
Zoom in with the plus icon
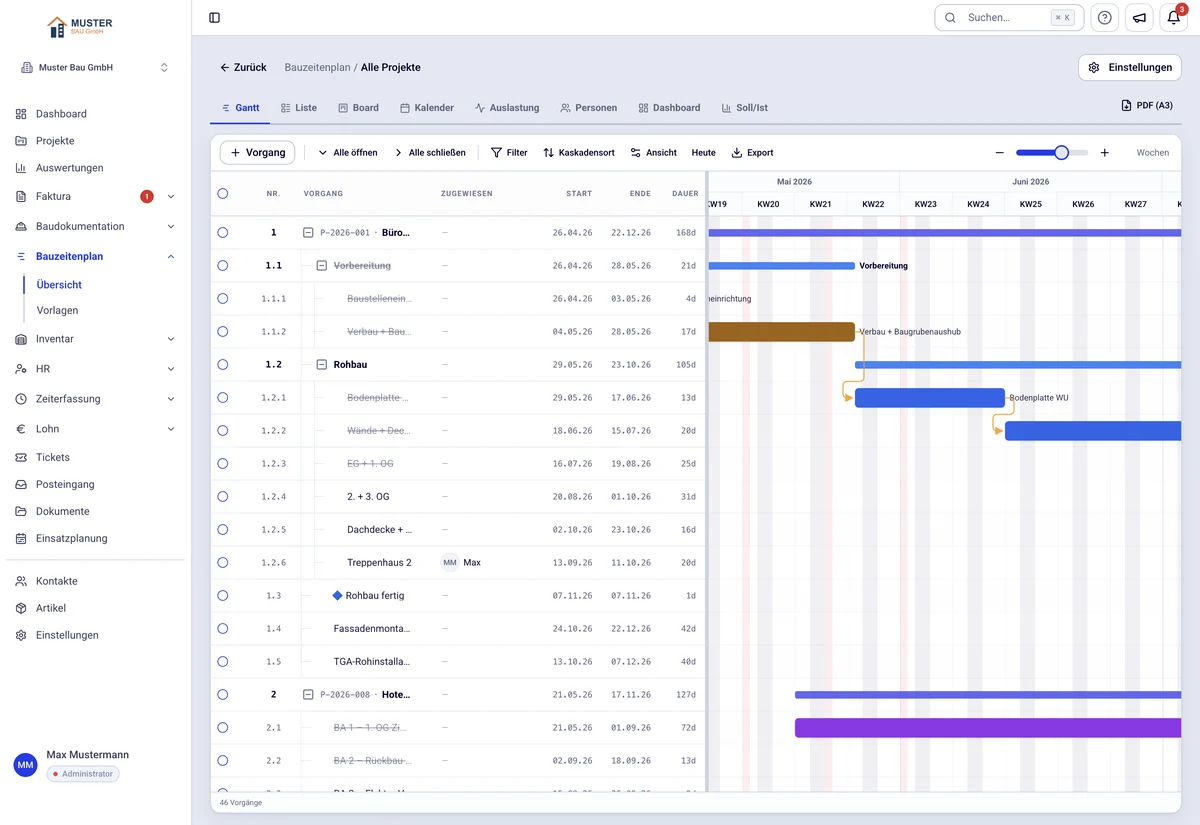(1104, 153)
